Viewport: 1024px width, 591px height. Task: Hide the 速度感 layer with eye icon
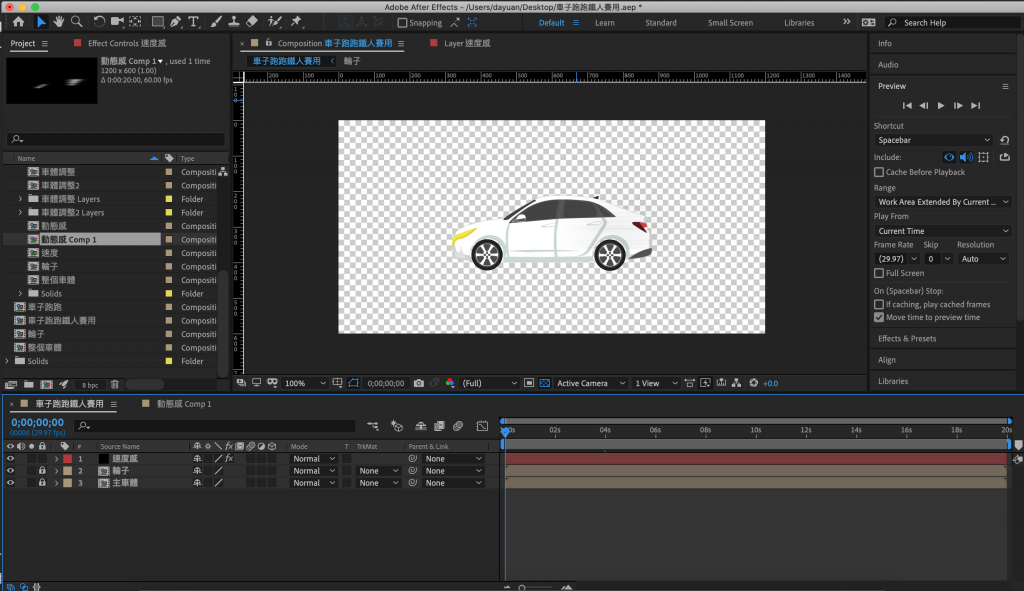pyautogui.click(x=11, y=458)
